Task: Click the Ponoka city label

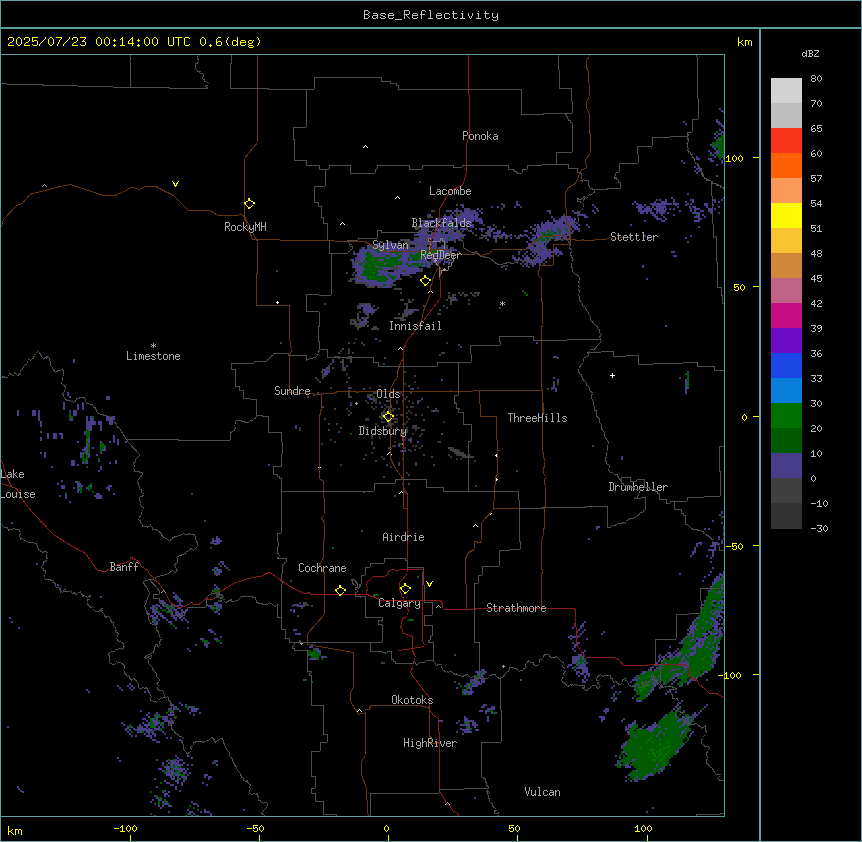Action: [x=480, y=136]
